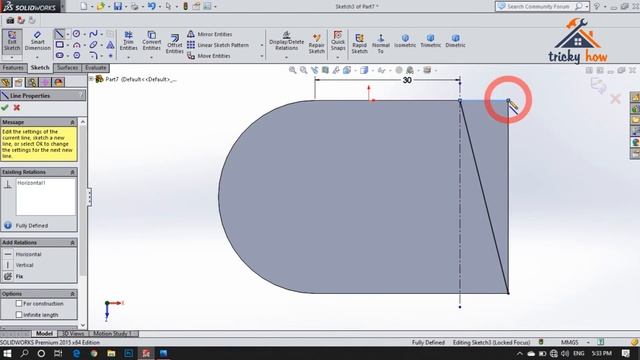Click the taskbar clock showing 5:33 PM

(x=602, y=353)
